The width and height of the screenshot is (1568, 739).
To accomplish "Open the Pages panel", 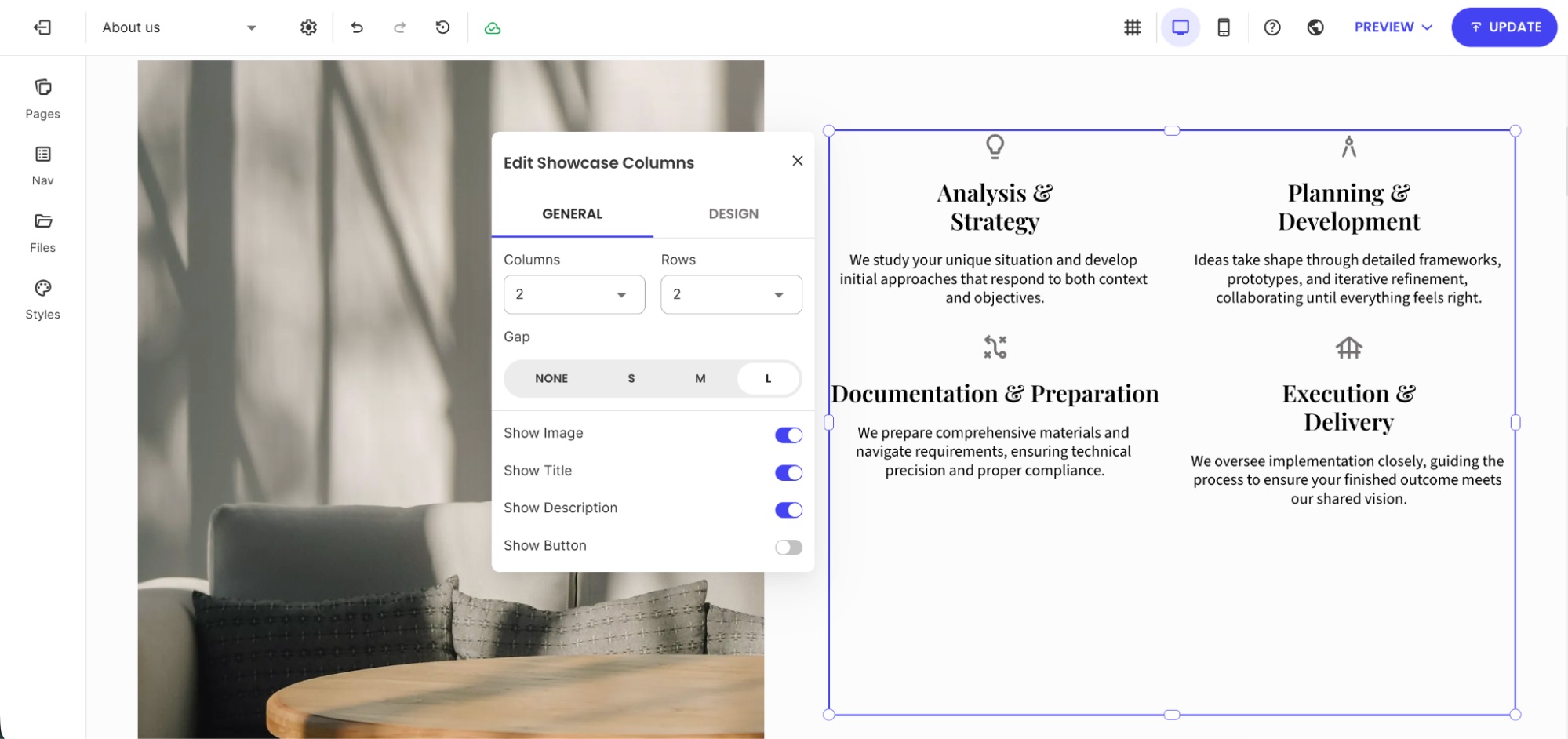I will point(42,99).
